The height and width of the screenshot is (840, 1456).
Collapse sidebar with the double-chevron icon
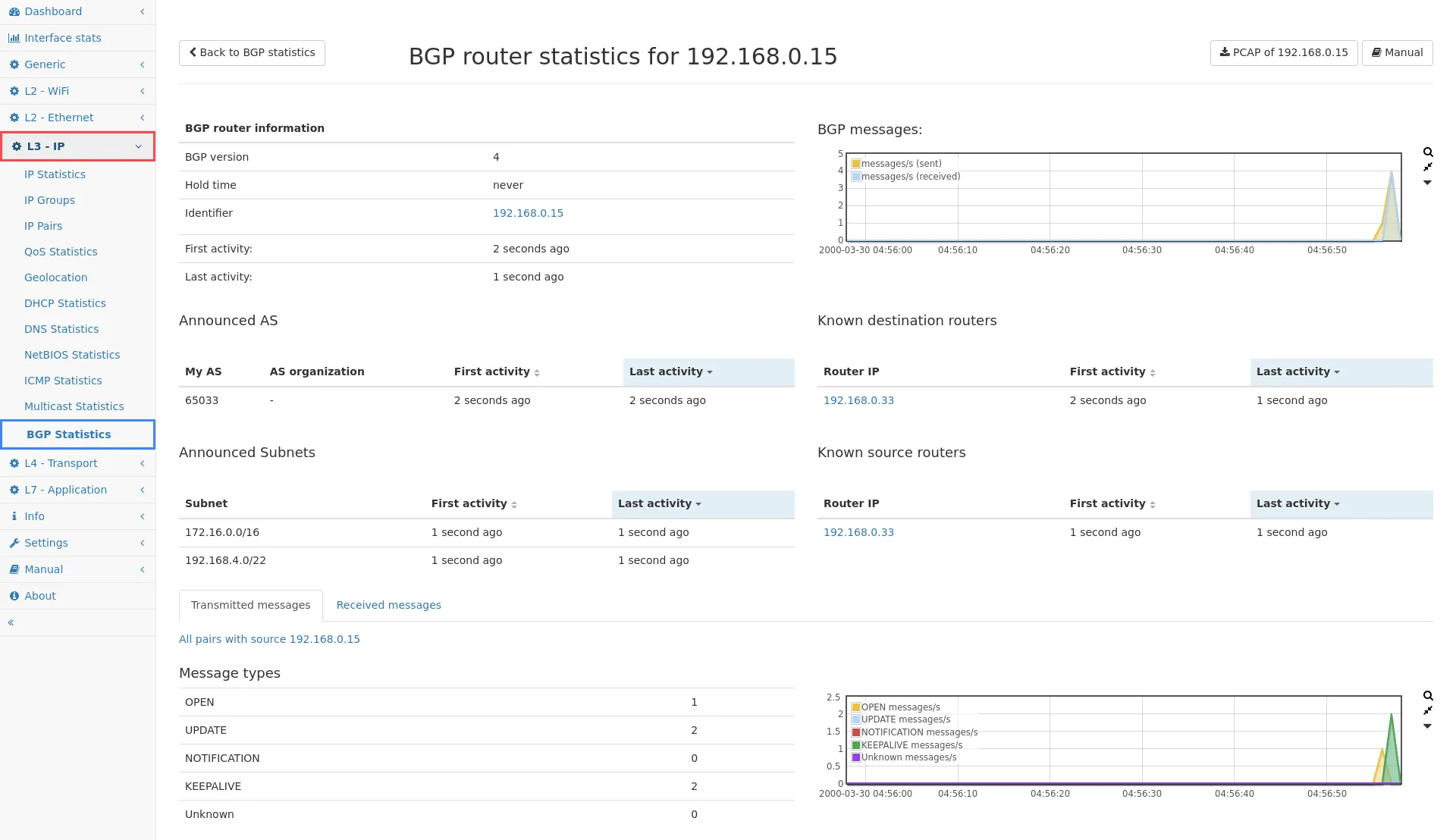point(11,622)
